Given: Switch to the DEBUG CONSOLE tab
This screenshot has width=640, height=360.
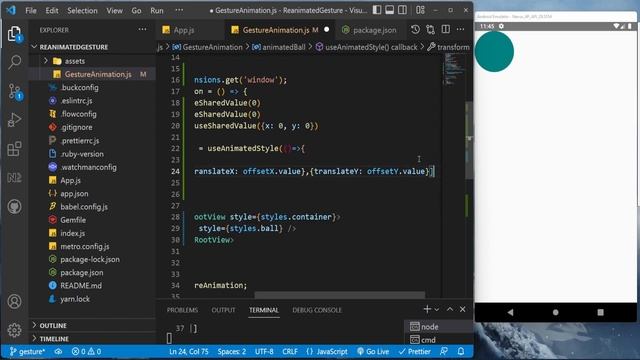Looking at the screenshot, I should [x=317, y=310].
